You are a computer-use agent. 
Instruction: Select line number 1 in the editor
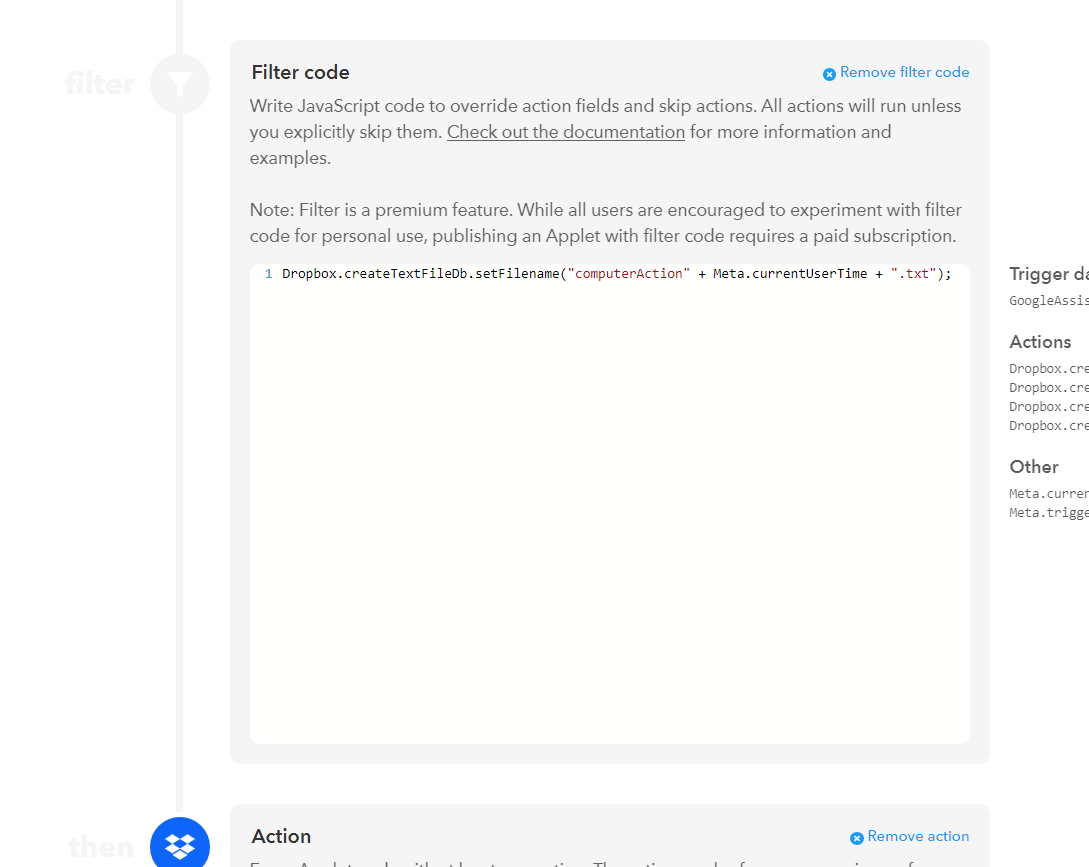pyautogui.click(x=267, y=273)
